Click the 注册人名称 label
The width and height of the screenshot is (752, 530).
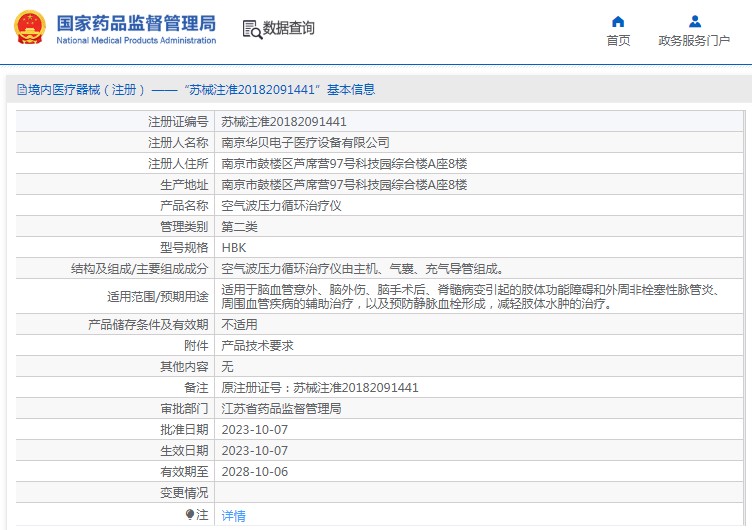click(178, 143)
